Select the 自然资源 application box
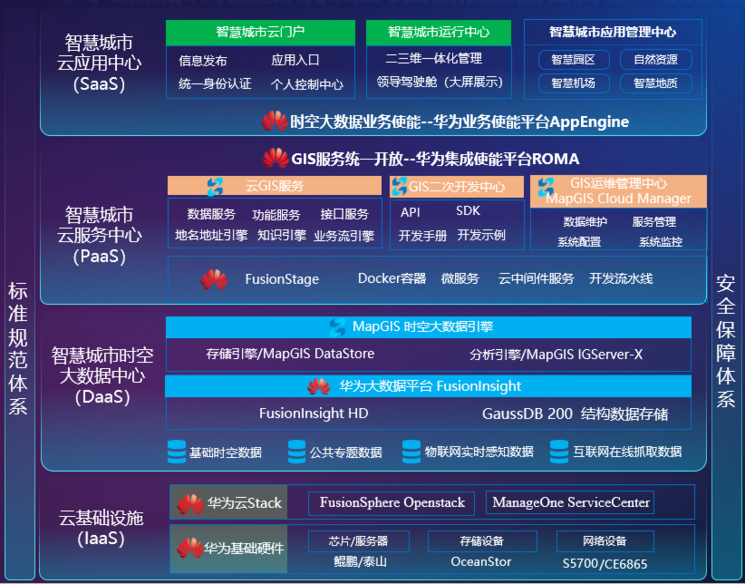Screen dimensions: 745x584 pos(656,60)
